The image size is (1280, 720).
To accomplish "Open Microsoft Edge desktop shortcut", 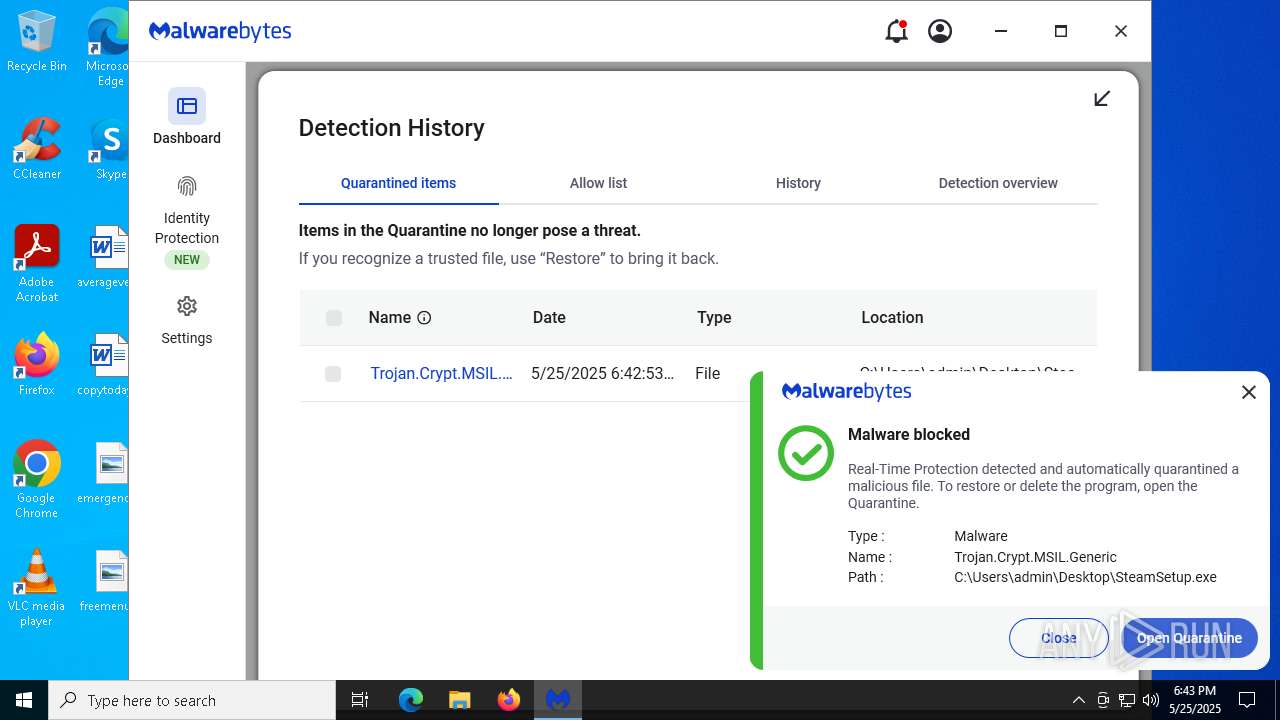I will (x=108, y=48).
